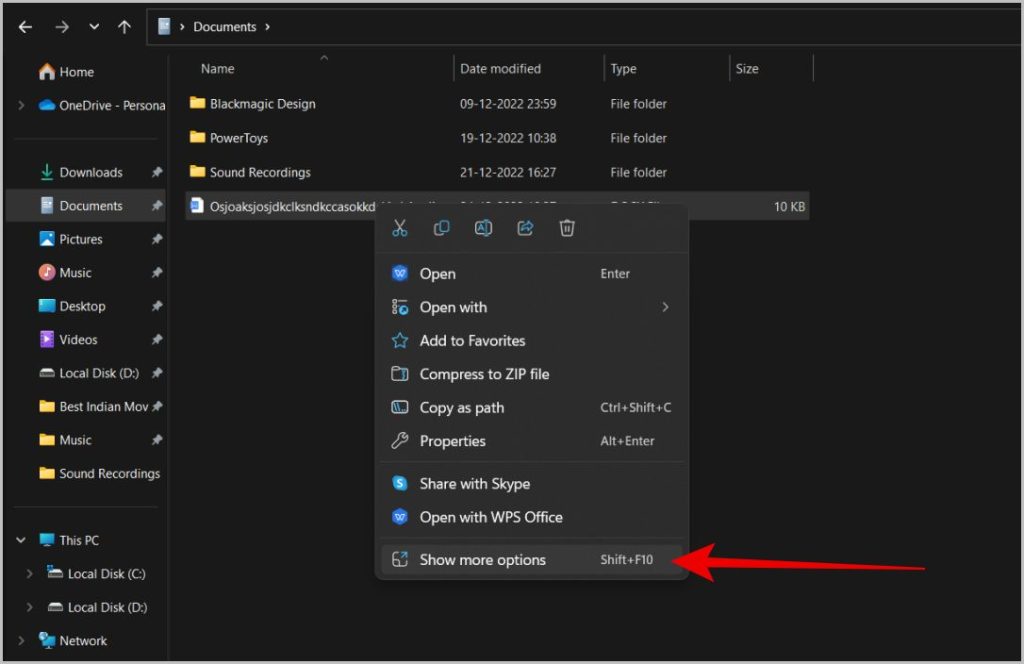This screenshot has height=664, width=1024.
Task: Select Copy as path menu entry
Action: (461, 408)
